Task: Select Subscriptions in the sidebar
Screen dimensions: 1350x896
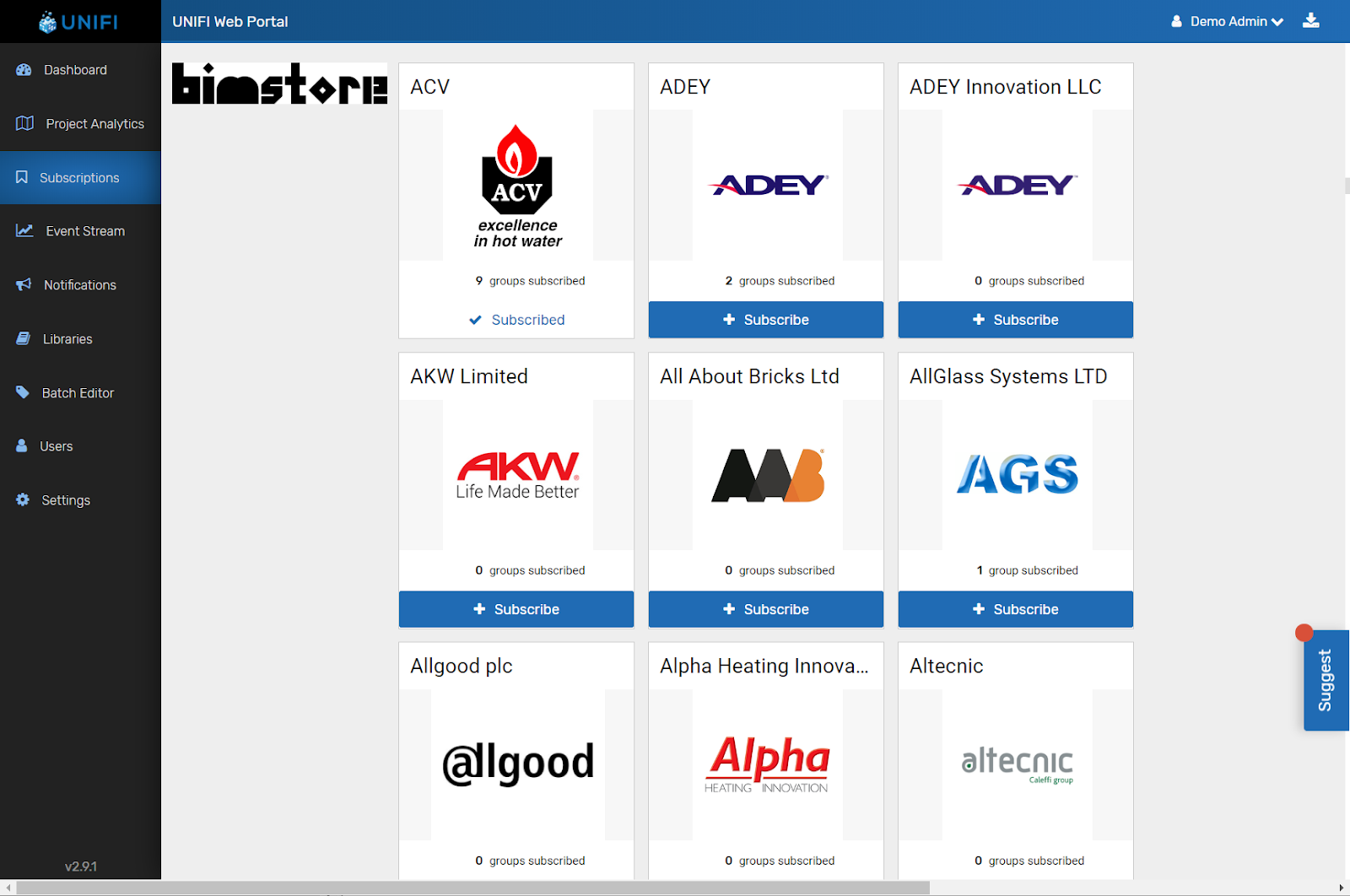Action: (x=80, y=177)
